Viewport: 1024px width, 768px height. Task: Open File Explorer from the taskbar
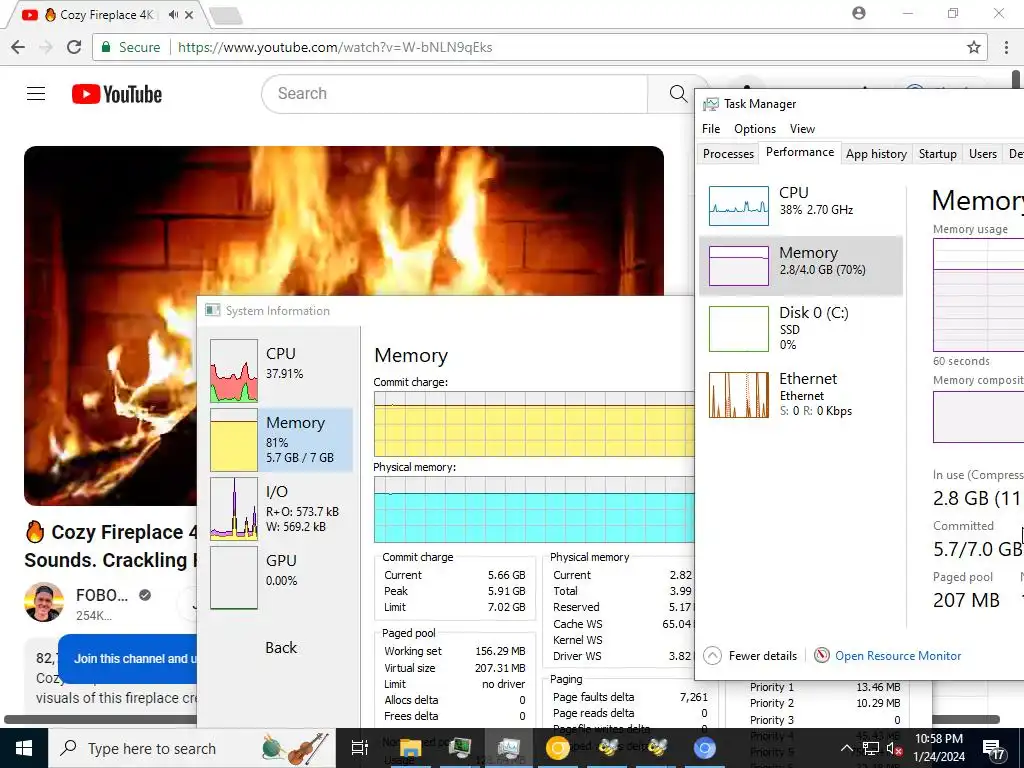(x=411, y=748)
